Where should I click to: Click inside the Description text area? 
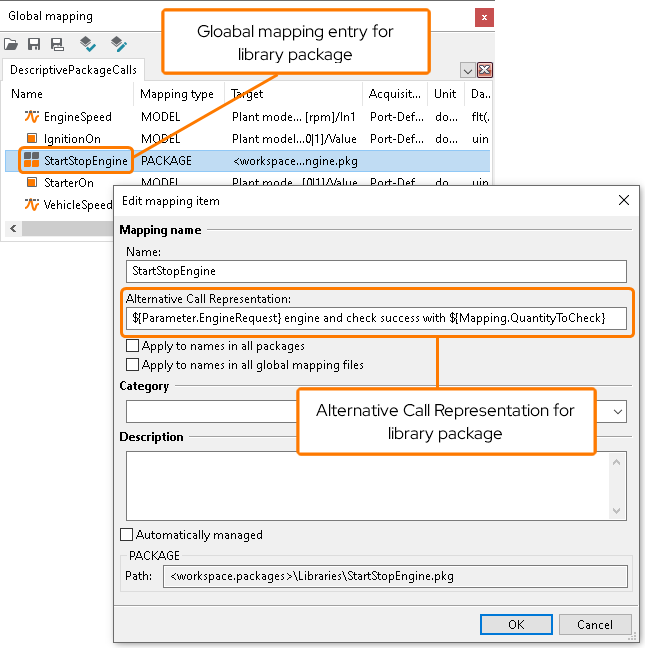point(368,486)
